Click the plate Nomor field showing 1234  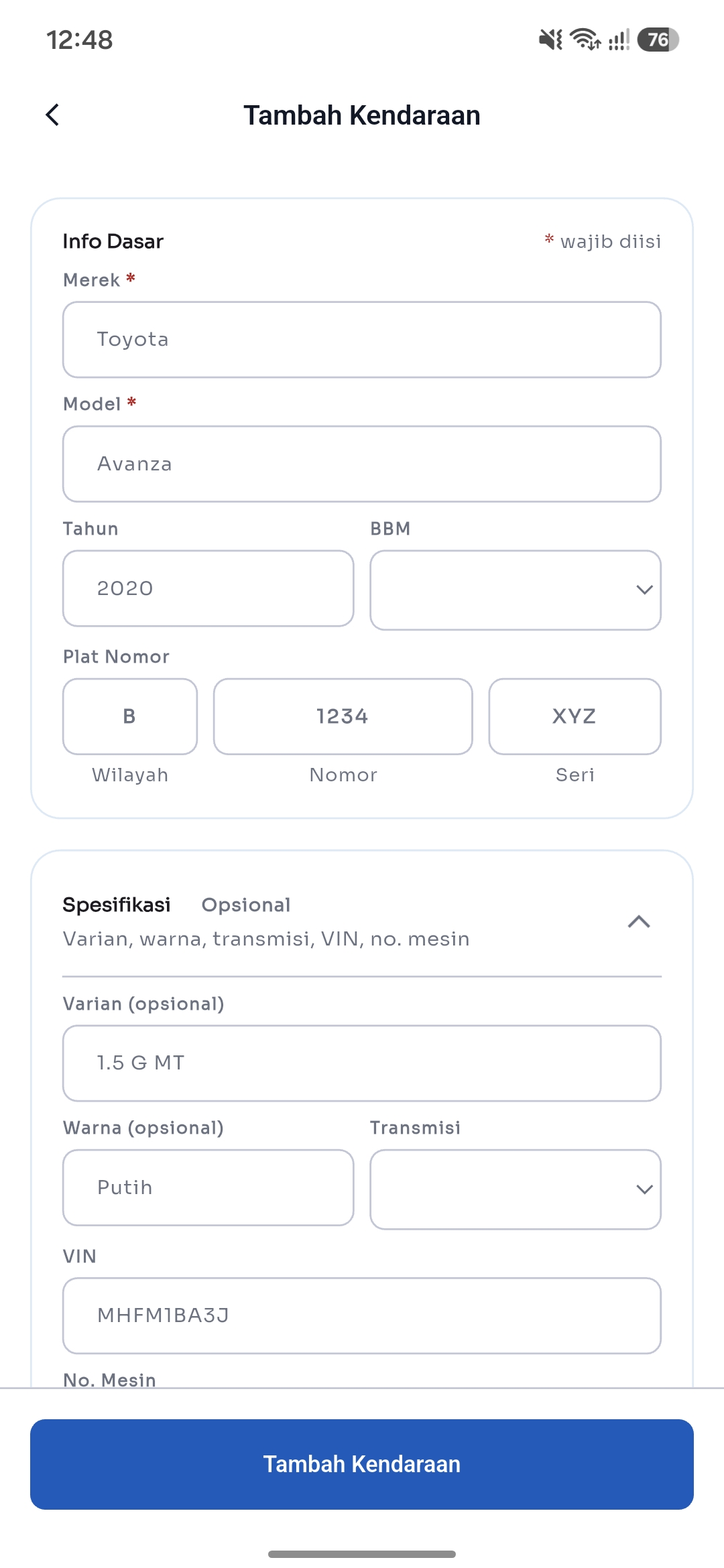coord(343,716)
